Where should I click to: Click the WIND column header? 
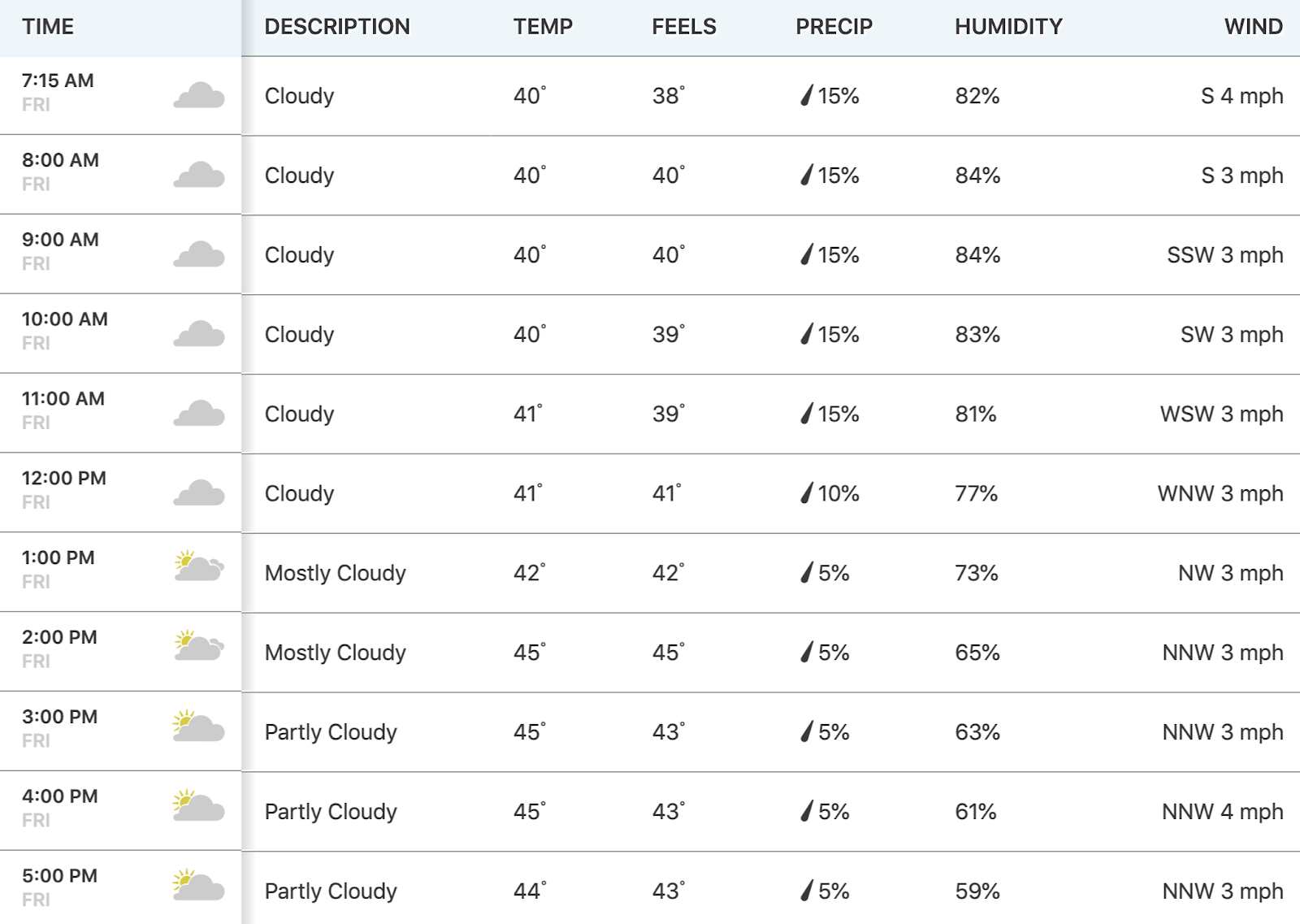1254,27
